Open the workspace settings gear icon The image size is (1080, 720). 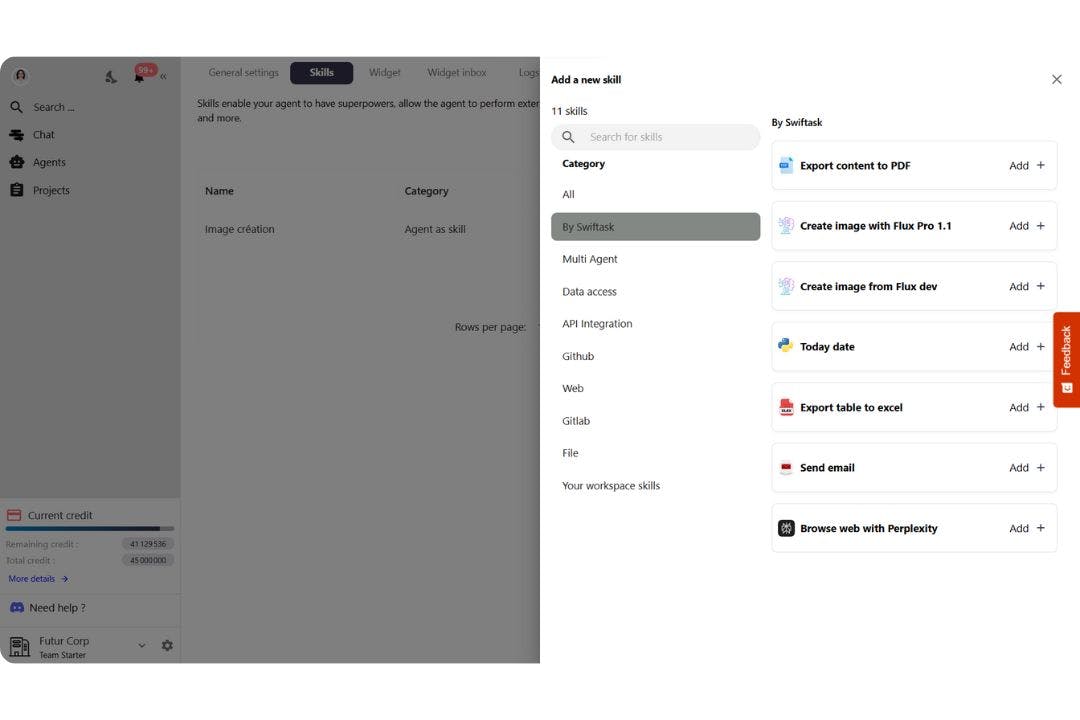(167, 646)
